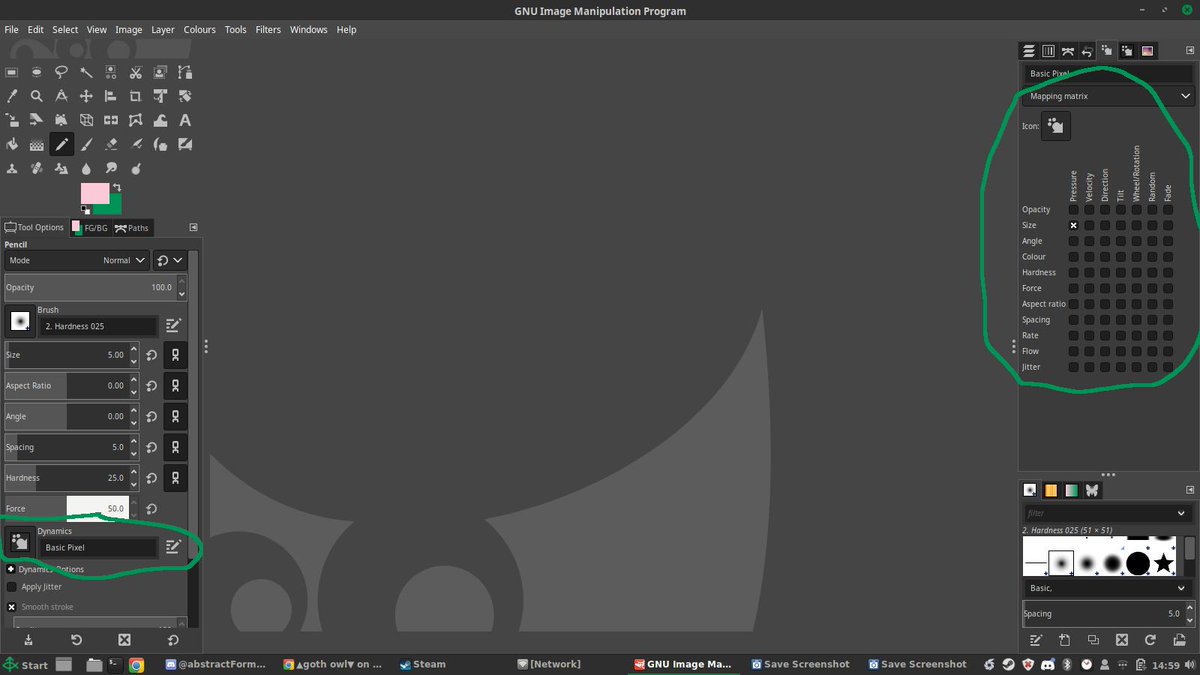Open the Filters menu
The height and width of the screenshot is (675, 1200).
(268, 30)
